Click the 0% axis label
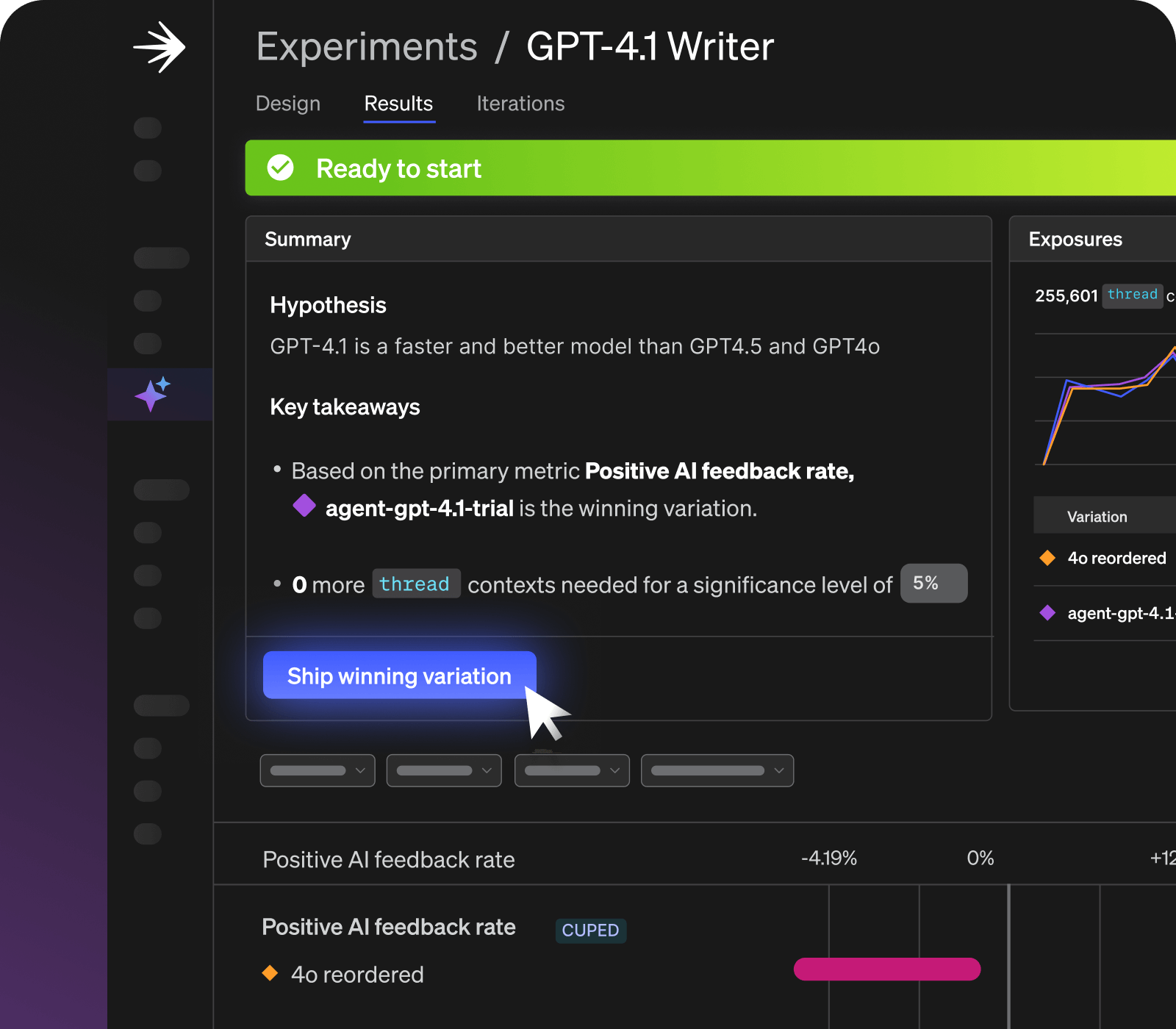 pos(980,858)
